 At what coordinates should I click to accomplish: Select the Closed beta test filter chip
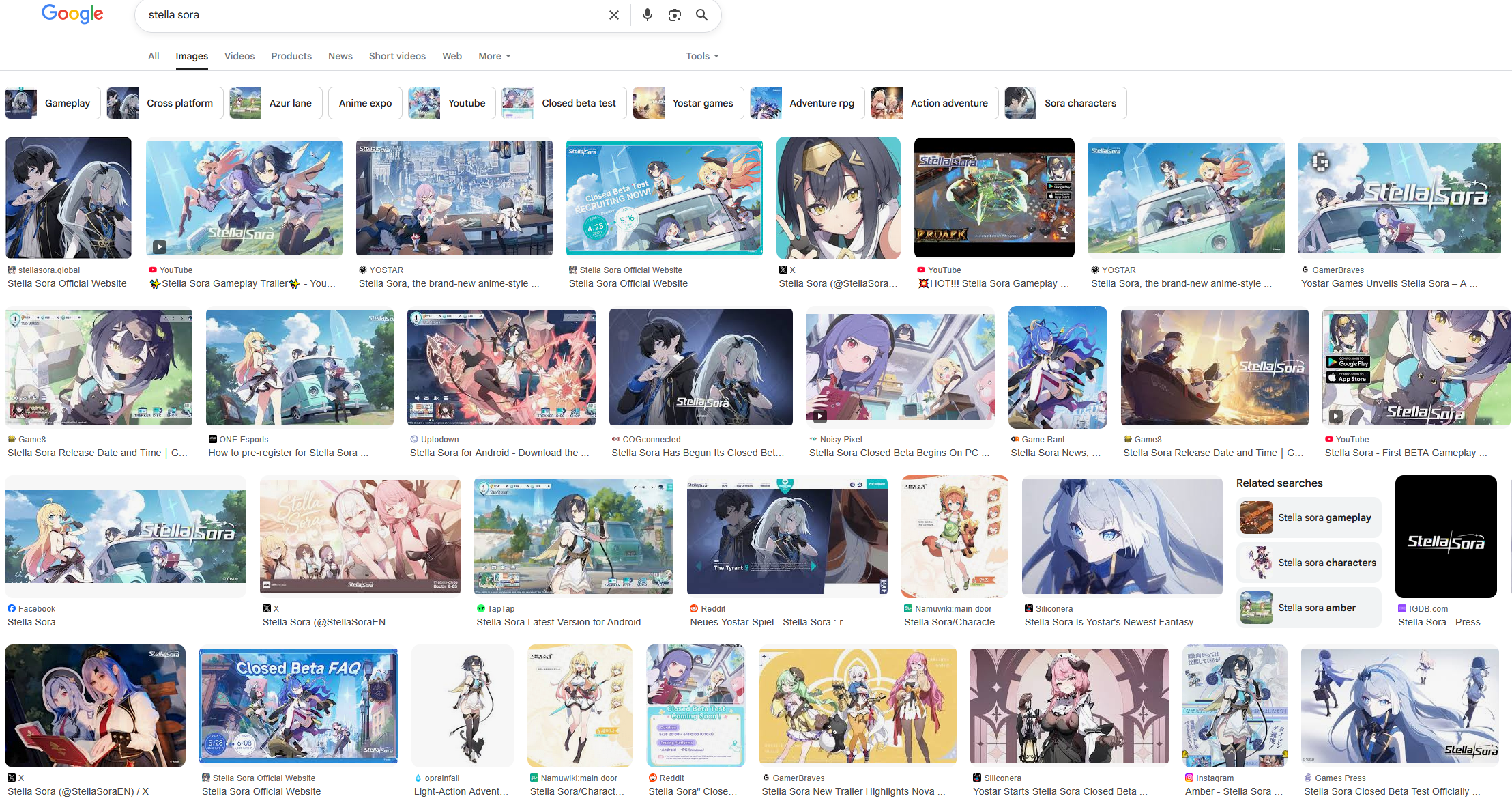pos(564,103)
